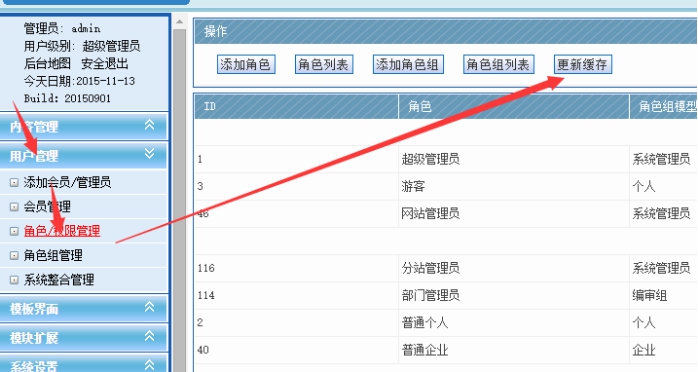Expand the 系统设置 section chevron
This screenshot has height=372, width=698.
click(x=150, y=365)
